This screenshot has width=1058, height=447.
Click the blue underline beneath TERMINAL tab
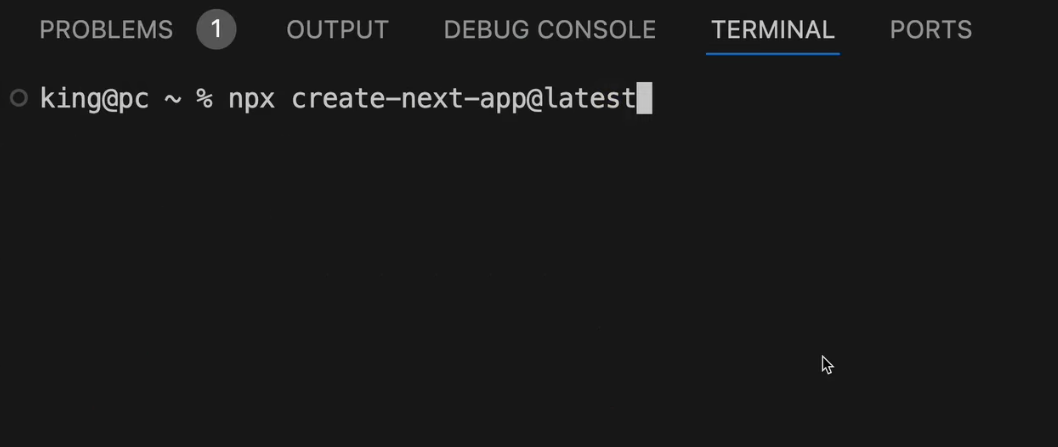click(x=772, y=53)
